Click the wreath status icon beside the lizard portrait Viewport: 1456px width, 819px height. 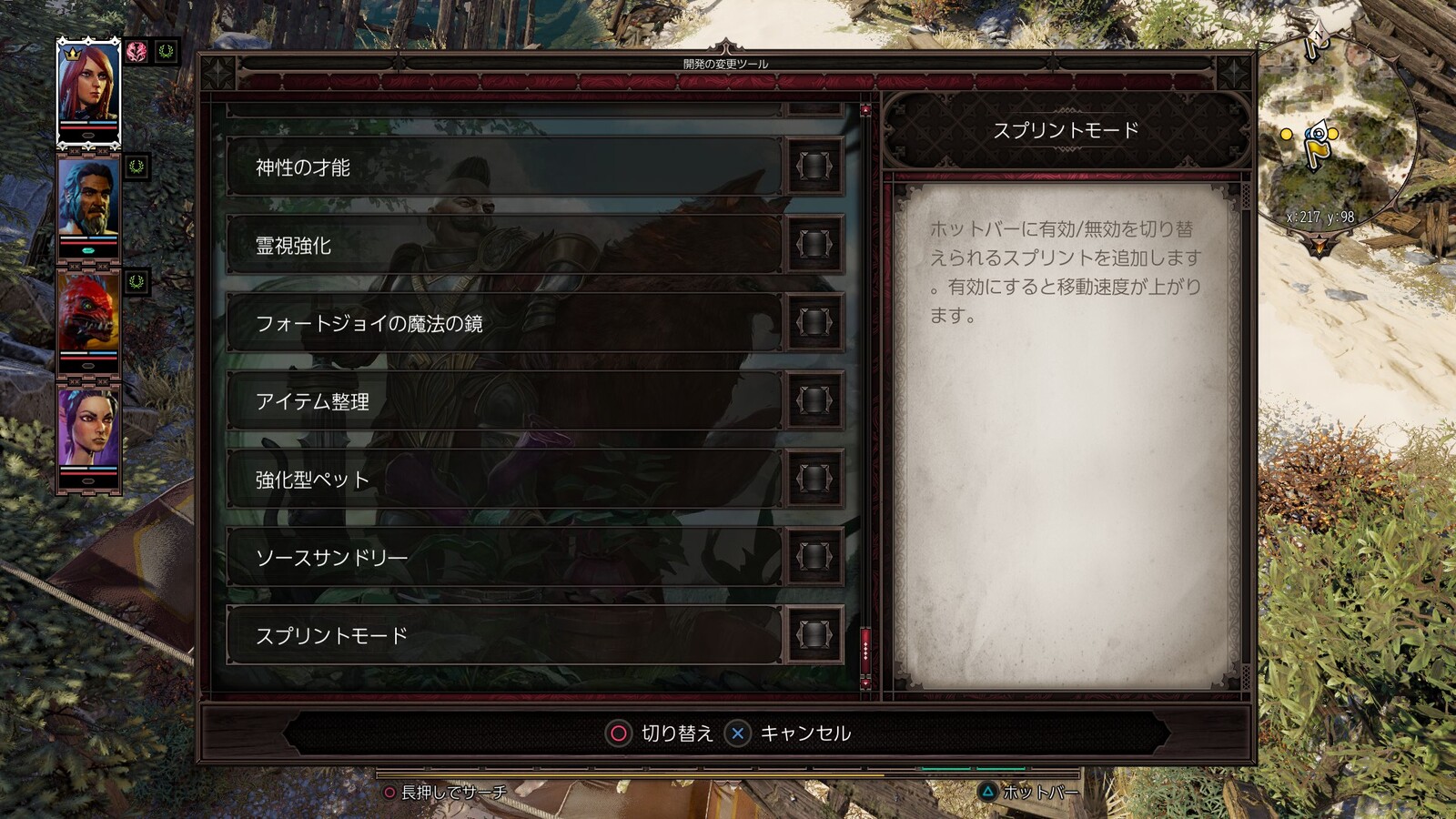[x=137, y=281]
